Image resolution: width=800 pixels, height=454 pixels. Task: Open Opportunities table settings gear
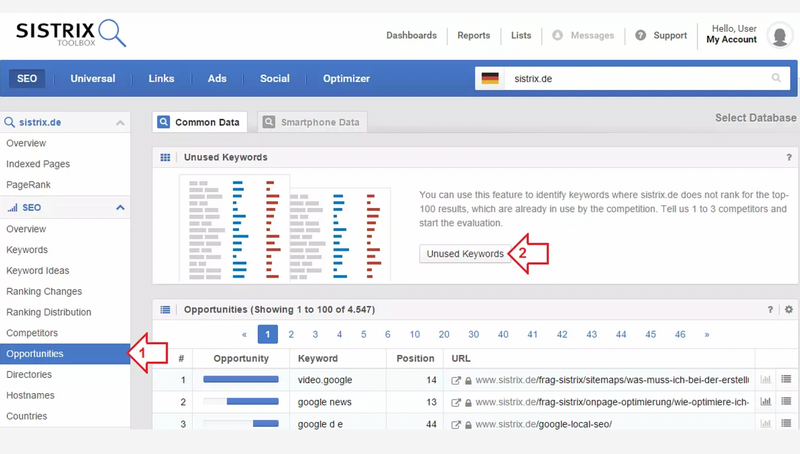click(x=789, y=310)
